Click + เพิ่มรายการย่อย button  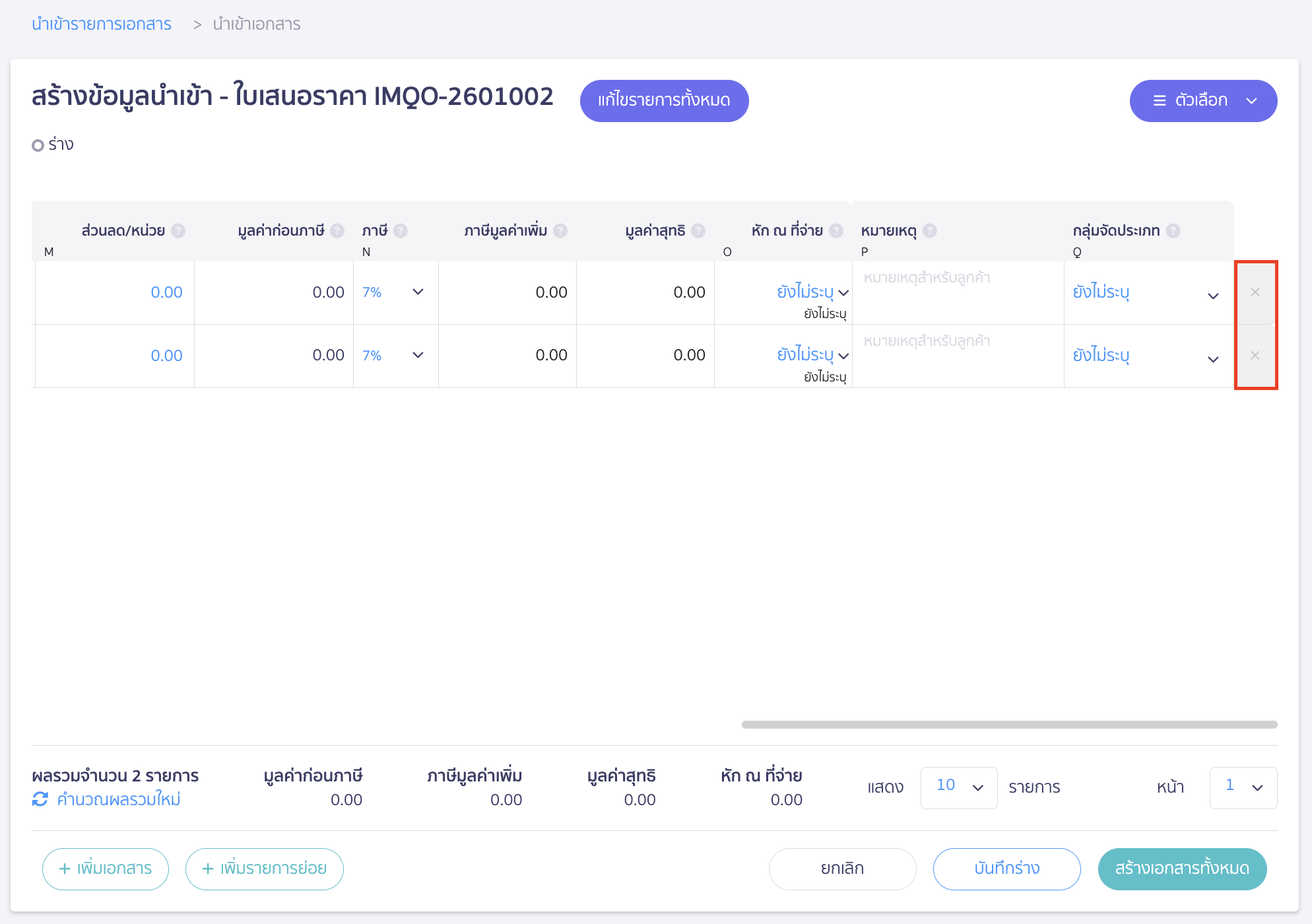[x=265, y=869]
